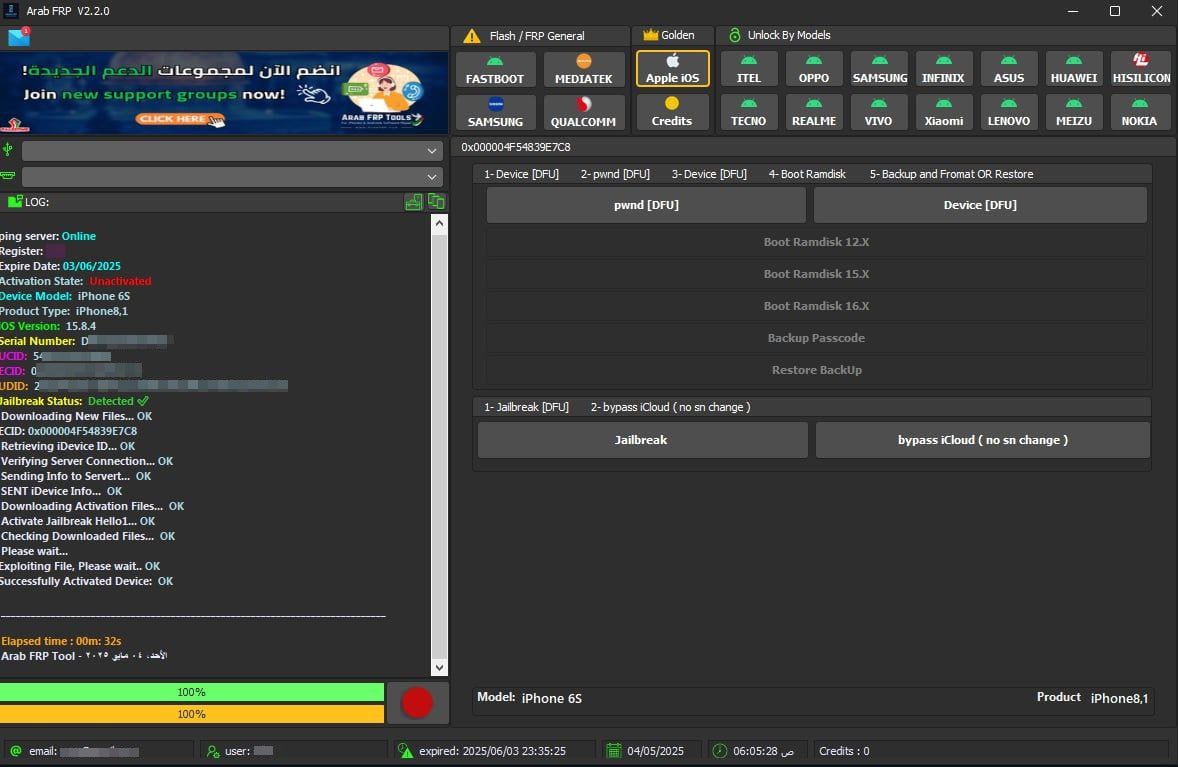This screenshot has height=767, width=1178.
Task: Select the Xiaomi brand button
Action: tap(943, 113)
